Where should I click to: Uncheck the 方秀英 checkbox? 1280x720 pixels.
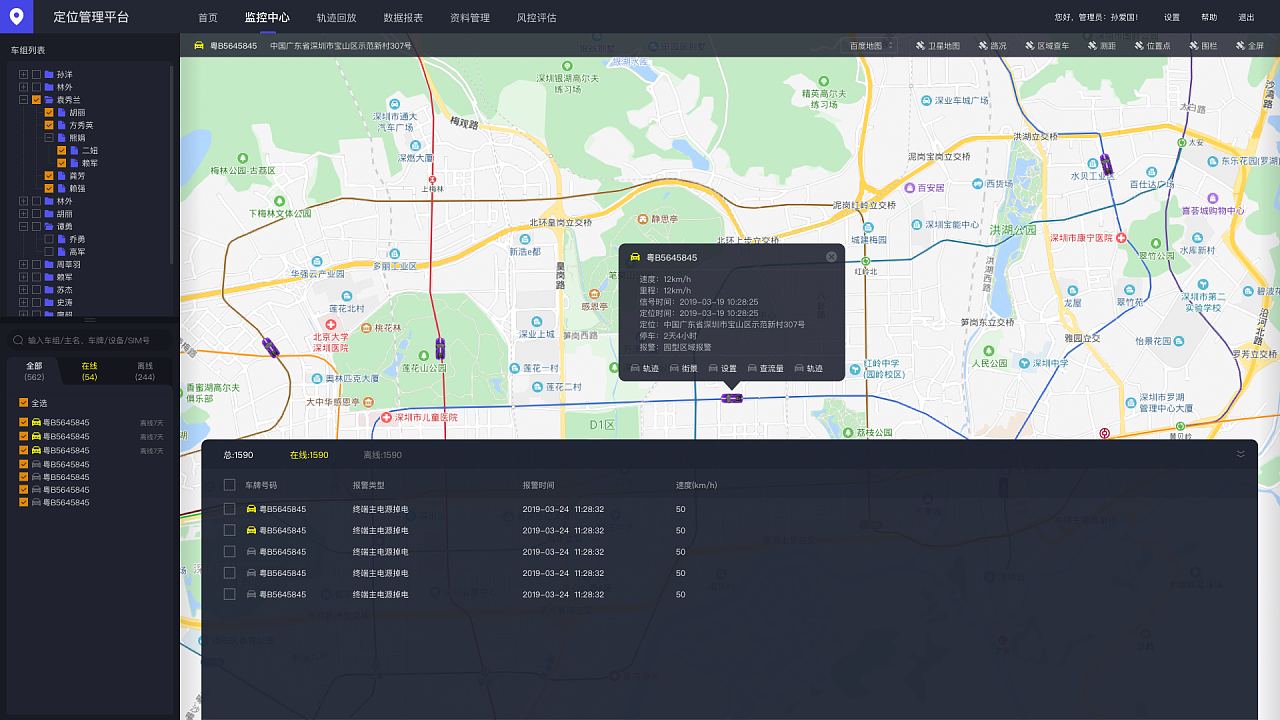coord(49,125)
